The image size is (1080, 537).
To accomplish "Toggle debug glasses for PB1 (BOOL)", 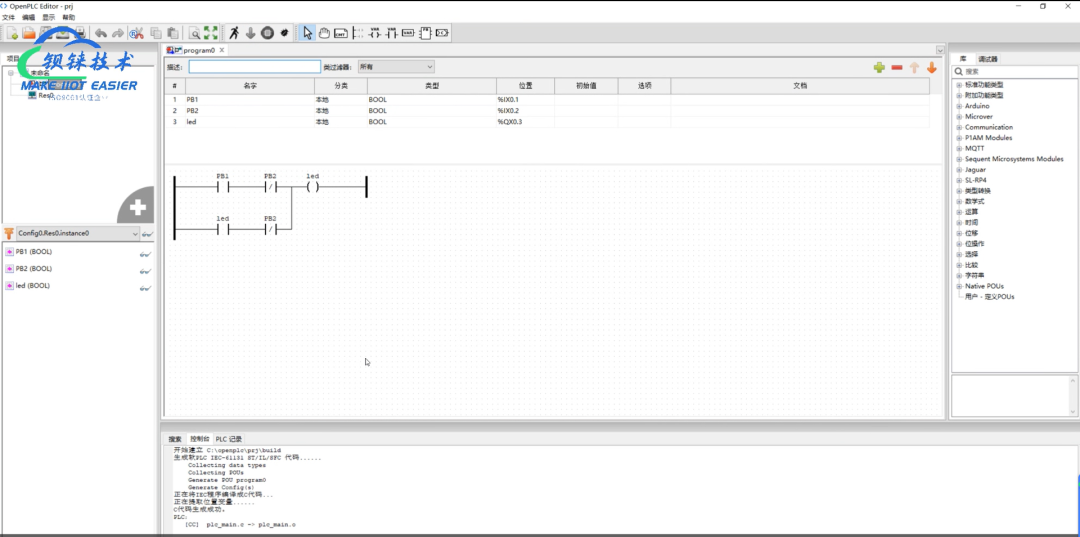I will 145,254.
